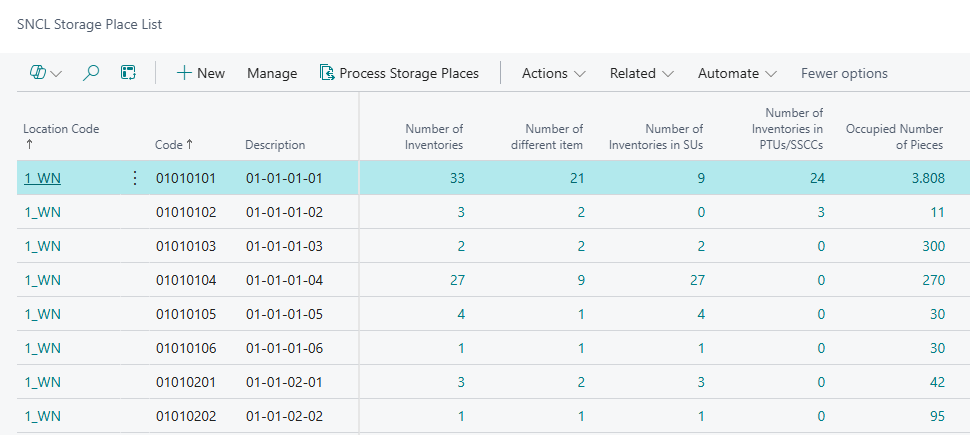970x435 pixels.
Task: Click the Code column header
Action: [x=174, y=145]
